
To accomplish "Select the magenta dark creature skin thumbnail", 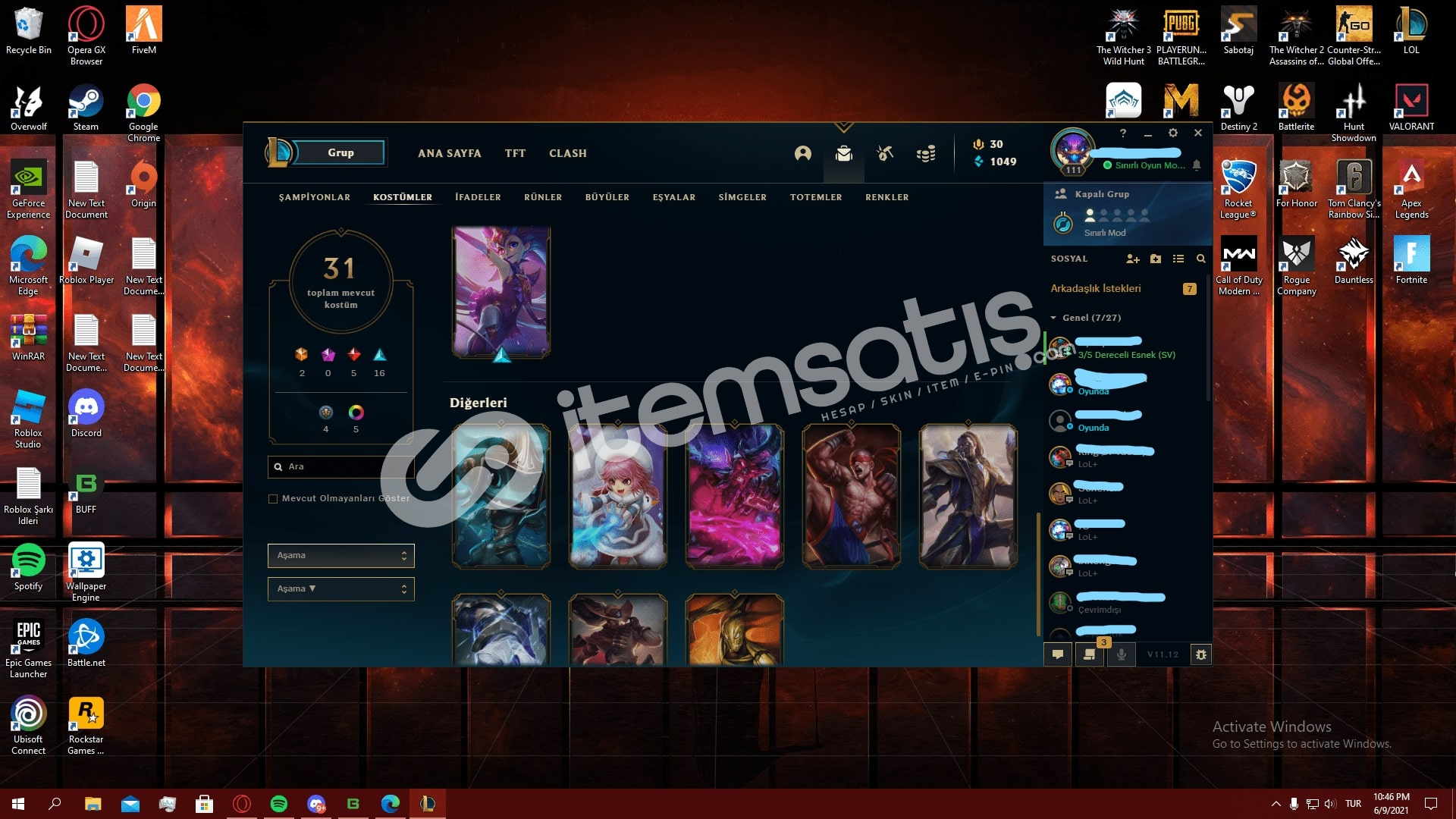I will [735, 497].
